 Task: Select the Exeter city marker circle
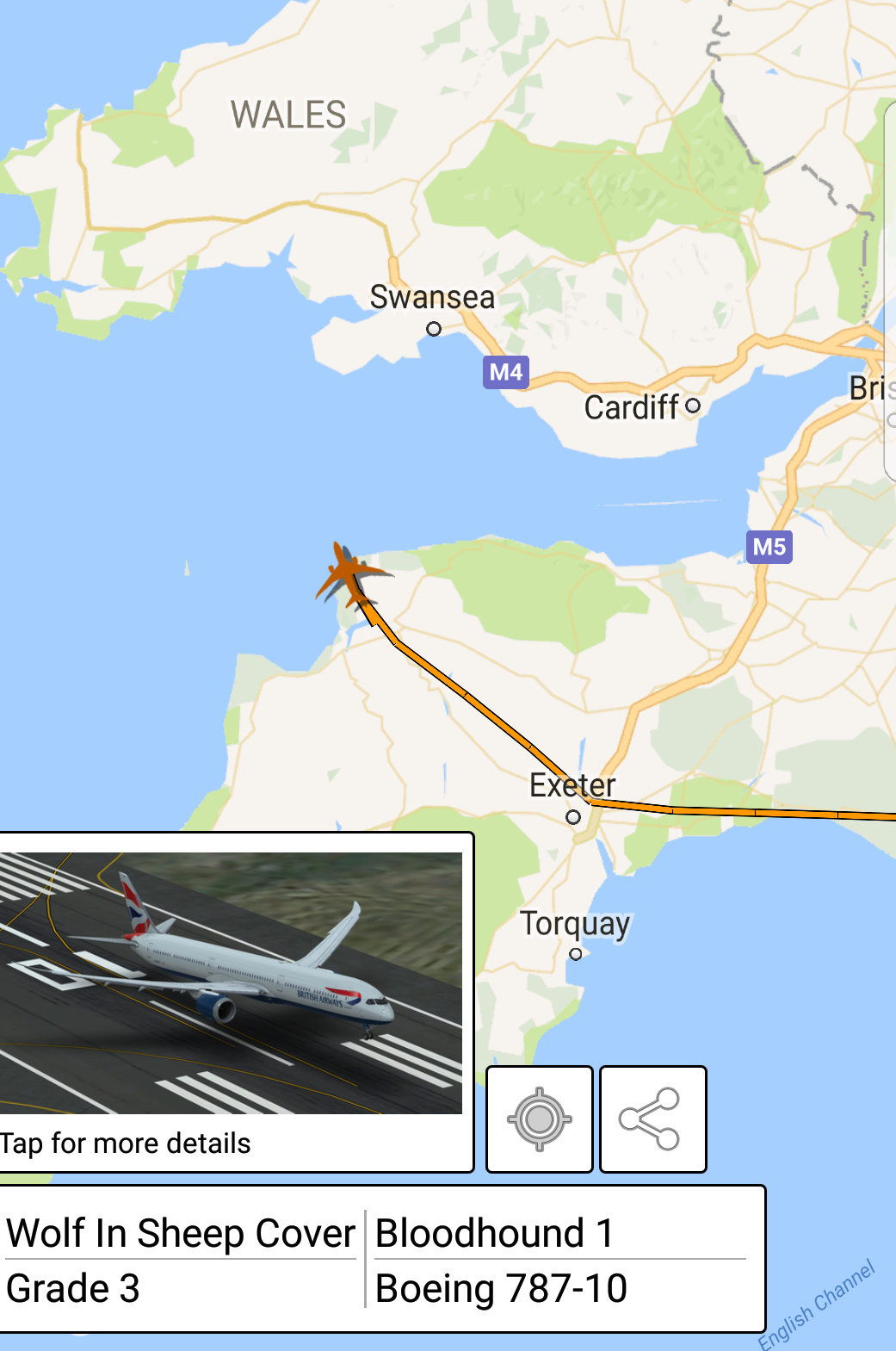pyautogui.click(x=573, y=816)
